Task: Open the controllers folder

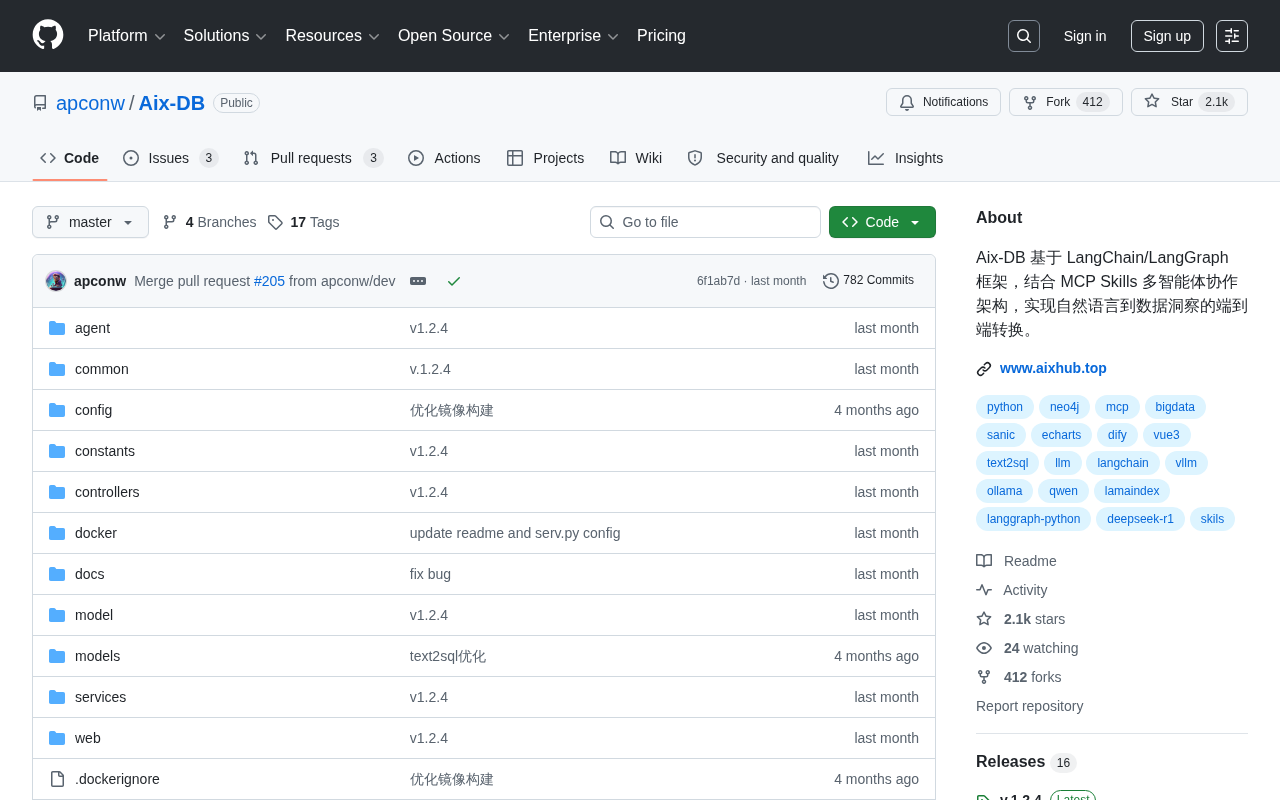Action: [107, 492]
